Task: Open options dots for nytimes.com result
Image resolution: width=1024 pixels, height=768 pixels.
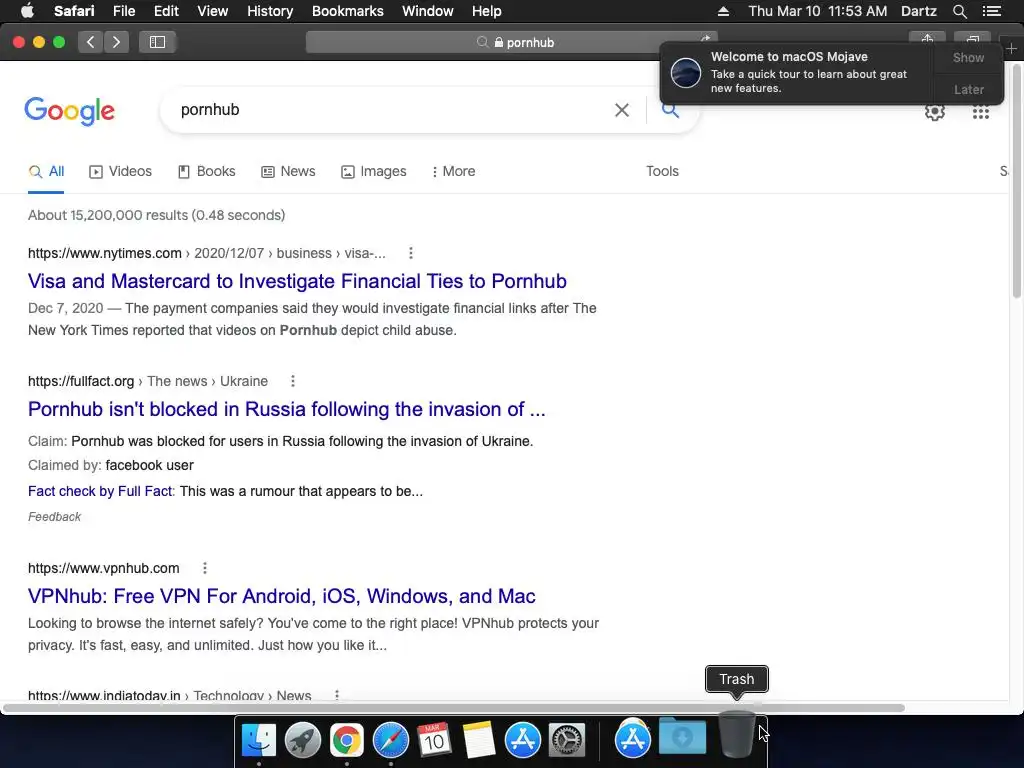Action: (410, 253)
